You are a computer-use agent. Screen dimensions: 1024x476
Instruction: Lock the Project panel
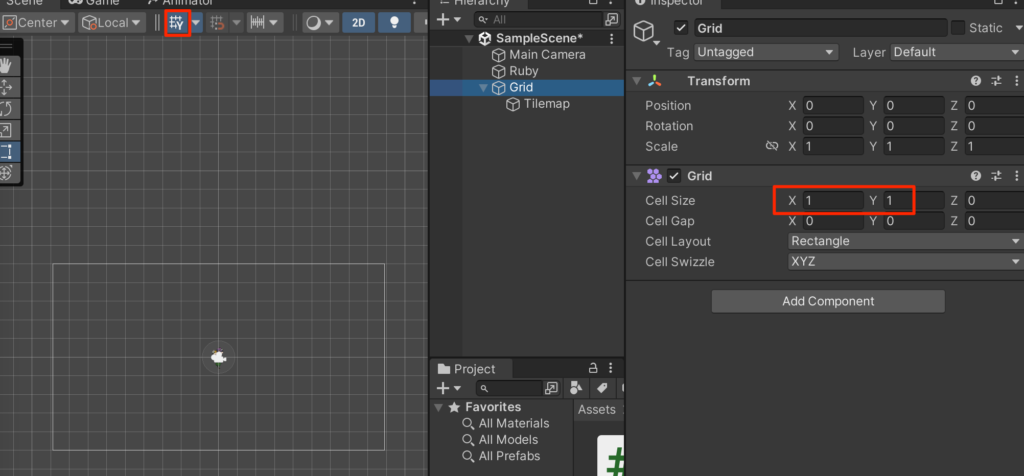pyautogui.click(x=593, y=368)
